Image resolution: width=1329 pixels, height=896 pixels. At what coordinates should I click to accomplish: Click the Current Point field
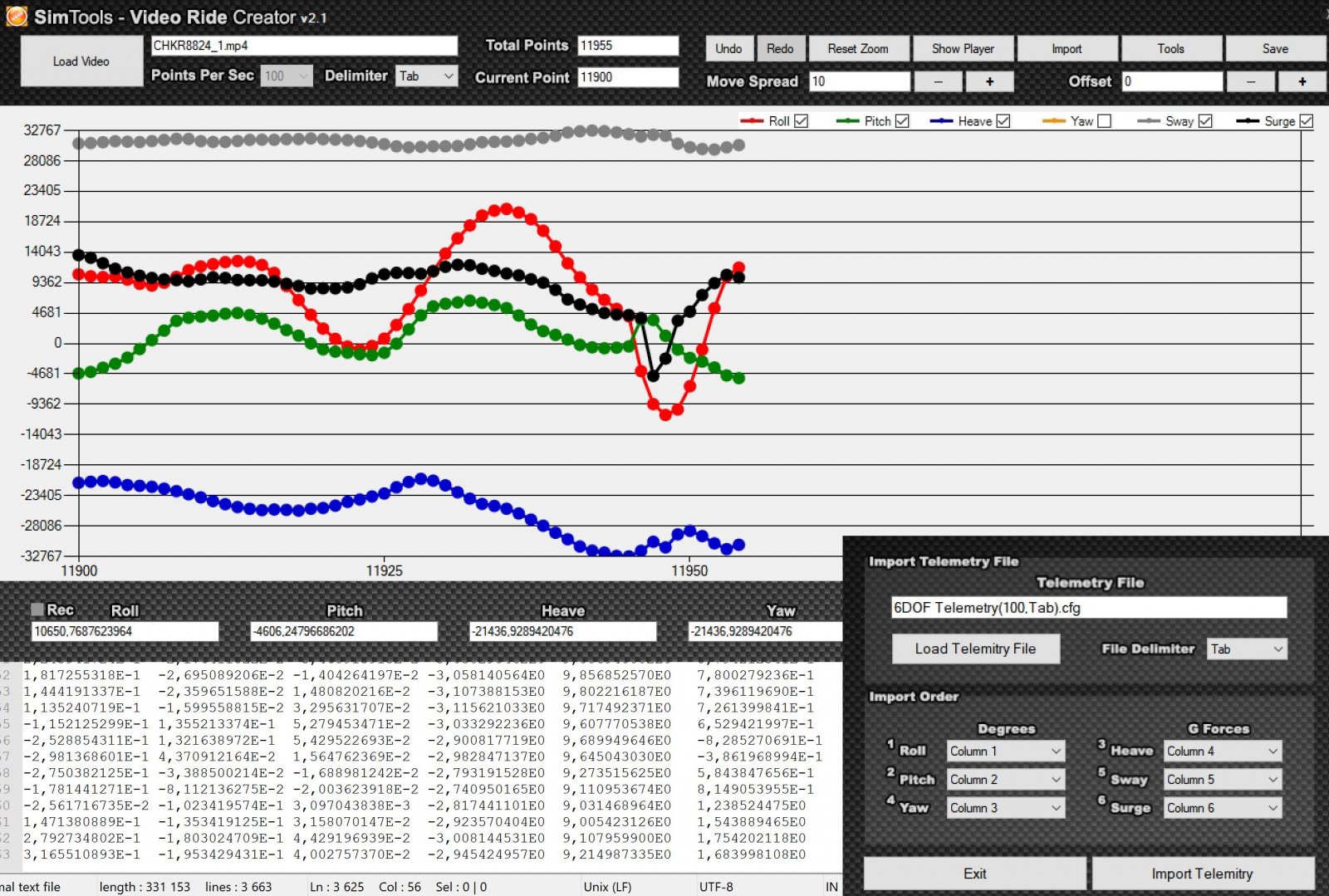628,77
